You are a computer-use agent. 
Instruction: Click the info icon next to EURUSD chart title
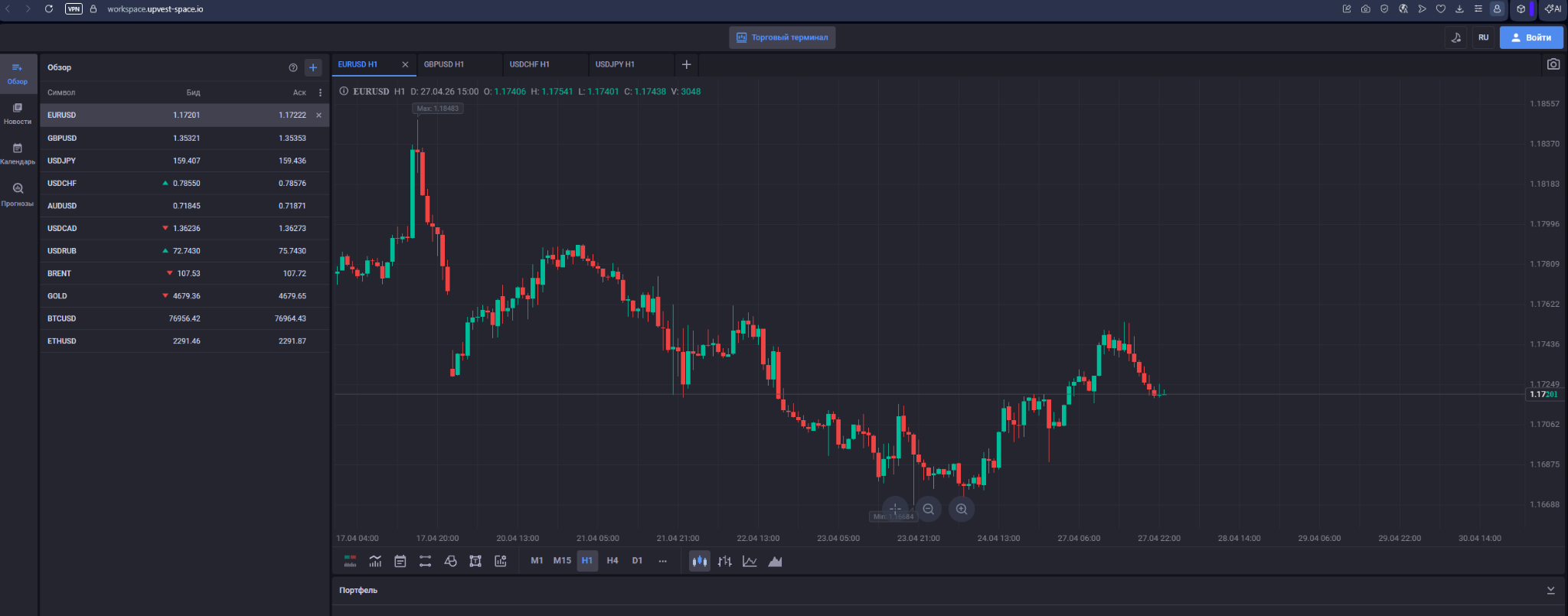point(344,91)
